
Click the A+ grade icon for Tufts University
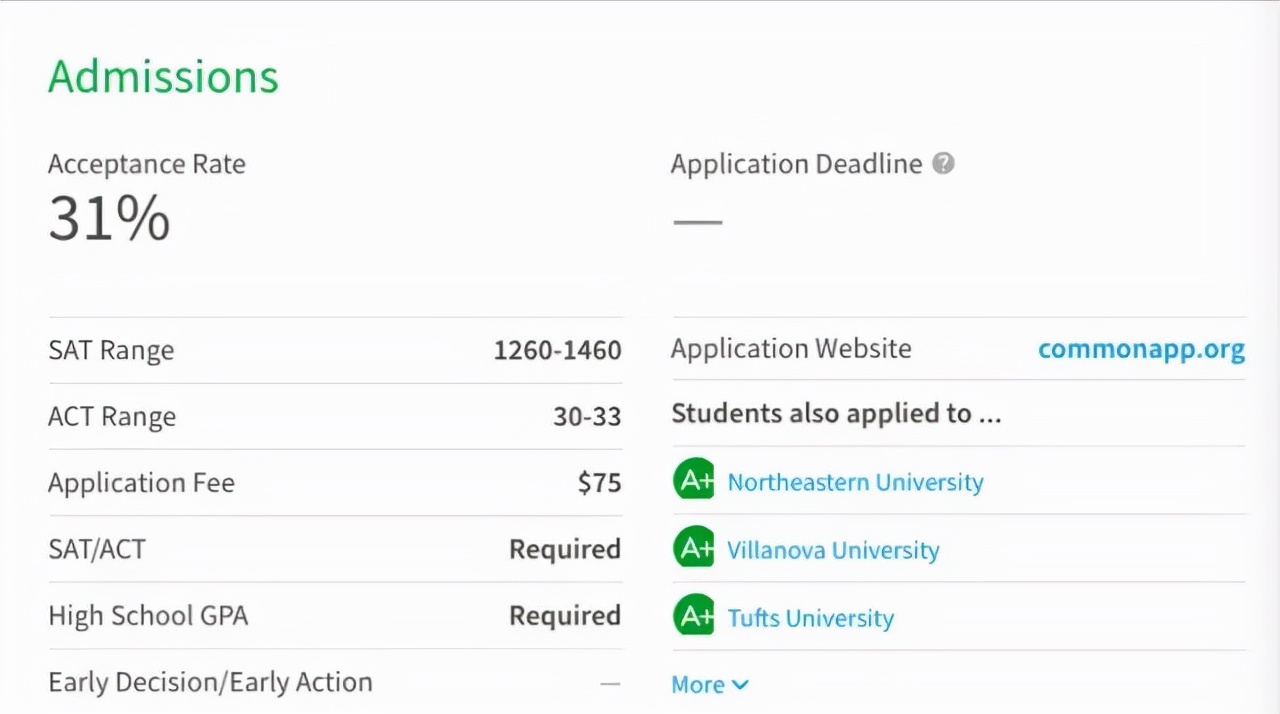point(693,616)
